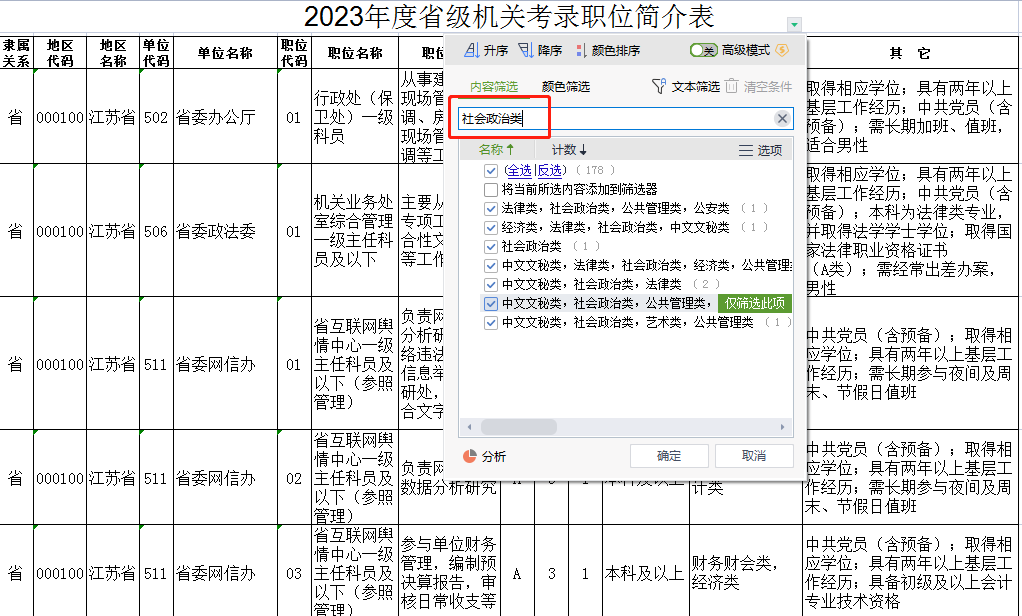This screenshot has height=616, width=1022.
Task: Select the 财务财会类，经济类 cell
Action: coord(746,573)
